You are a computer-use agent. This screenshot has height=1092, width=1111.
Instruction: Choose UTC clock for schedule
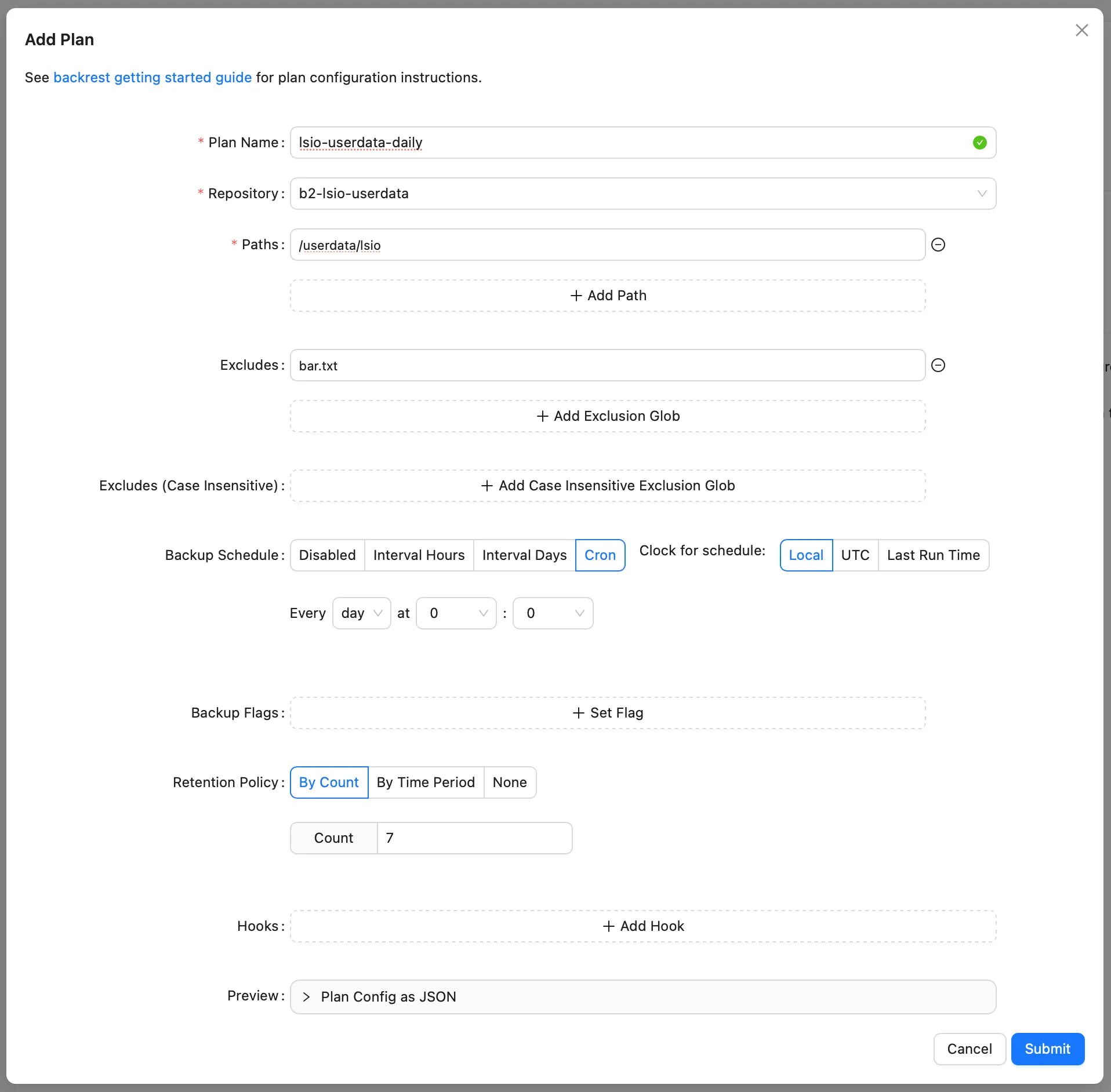pos(855,555)
